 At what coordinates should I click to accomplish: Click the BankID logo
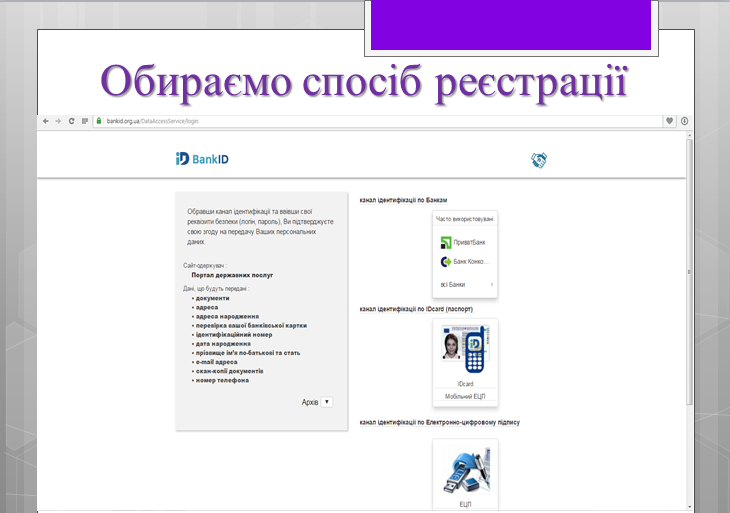202,159
